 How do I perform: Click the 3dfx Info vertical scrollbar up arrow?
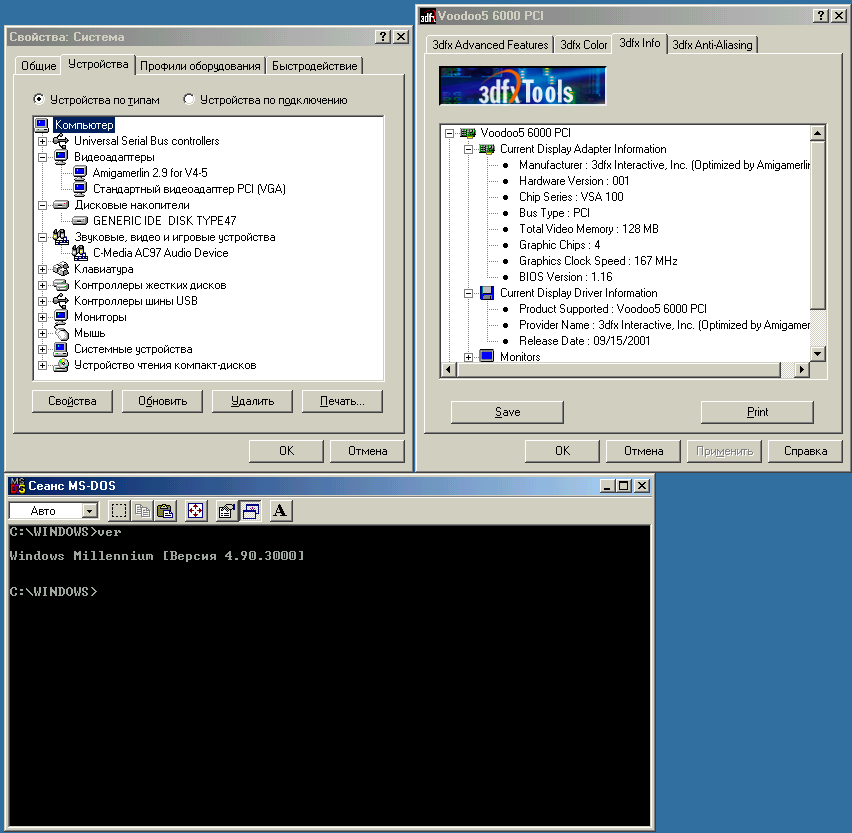818,133
